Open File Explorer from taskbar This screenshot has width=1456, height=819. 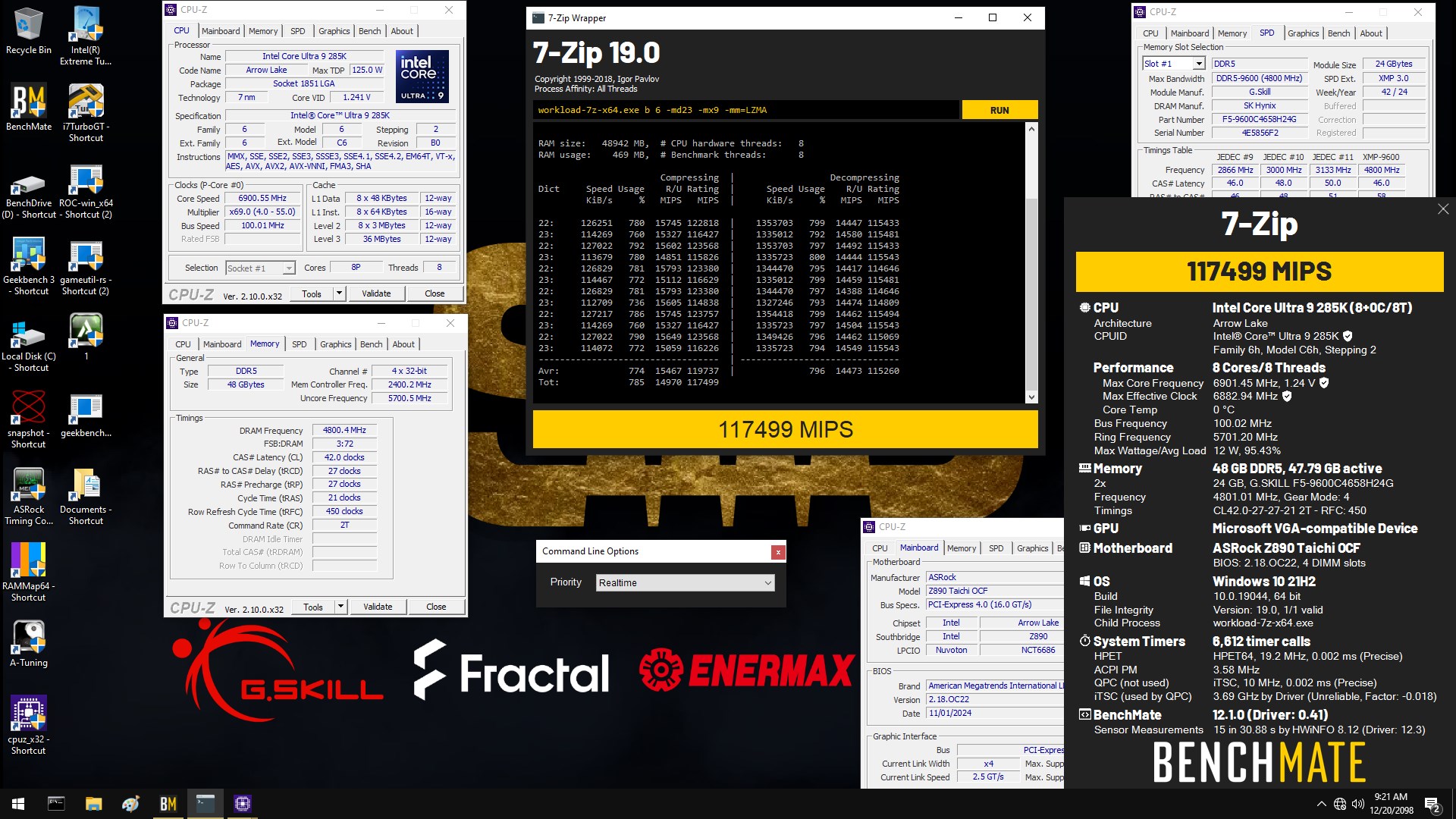point(93,804)
